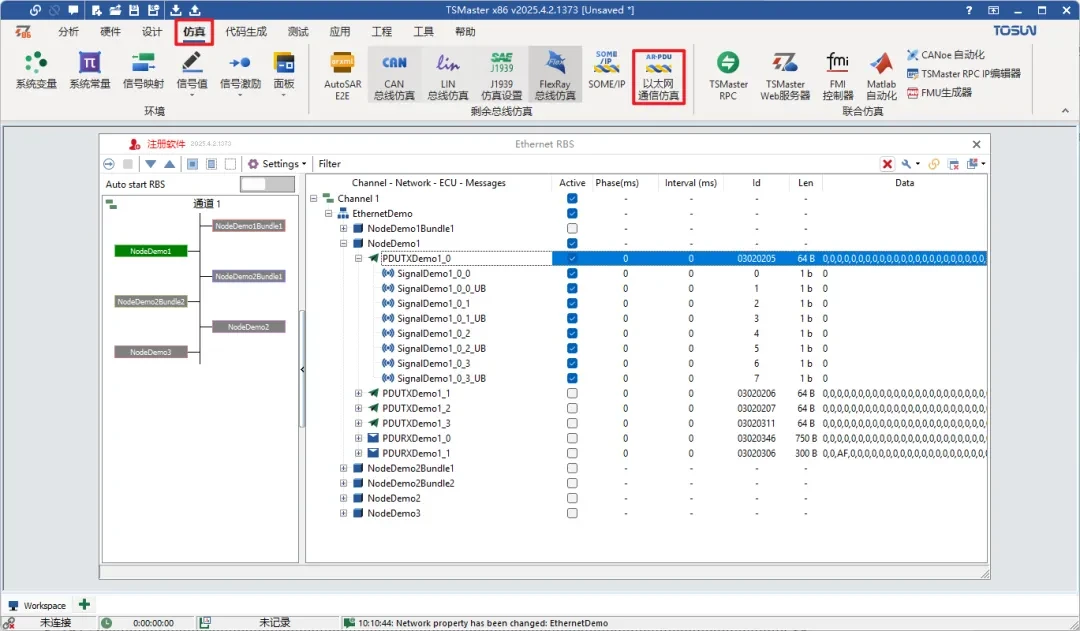
Task: Switch to the 分析 (Analysis) ribbon tab
Action: [69, 32]
